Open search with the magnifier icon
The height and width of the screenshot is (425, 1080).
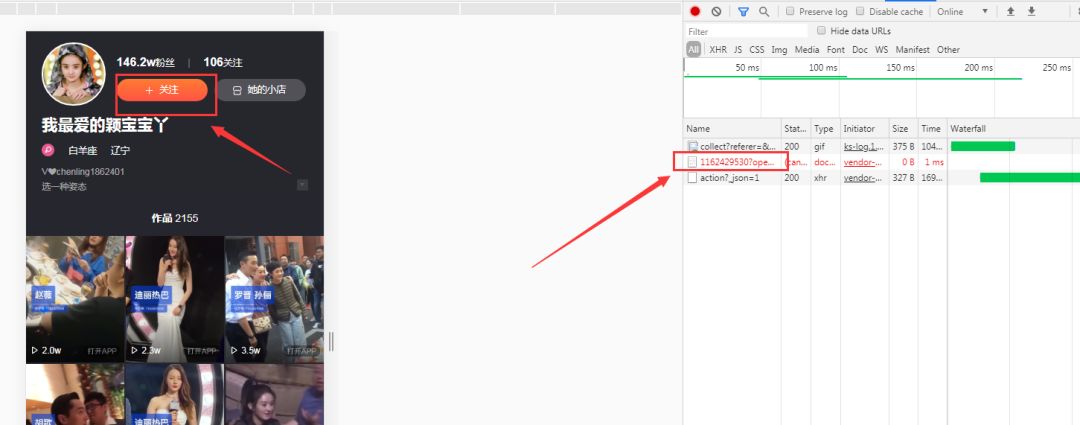click(x=764, y=11)
